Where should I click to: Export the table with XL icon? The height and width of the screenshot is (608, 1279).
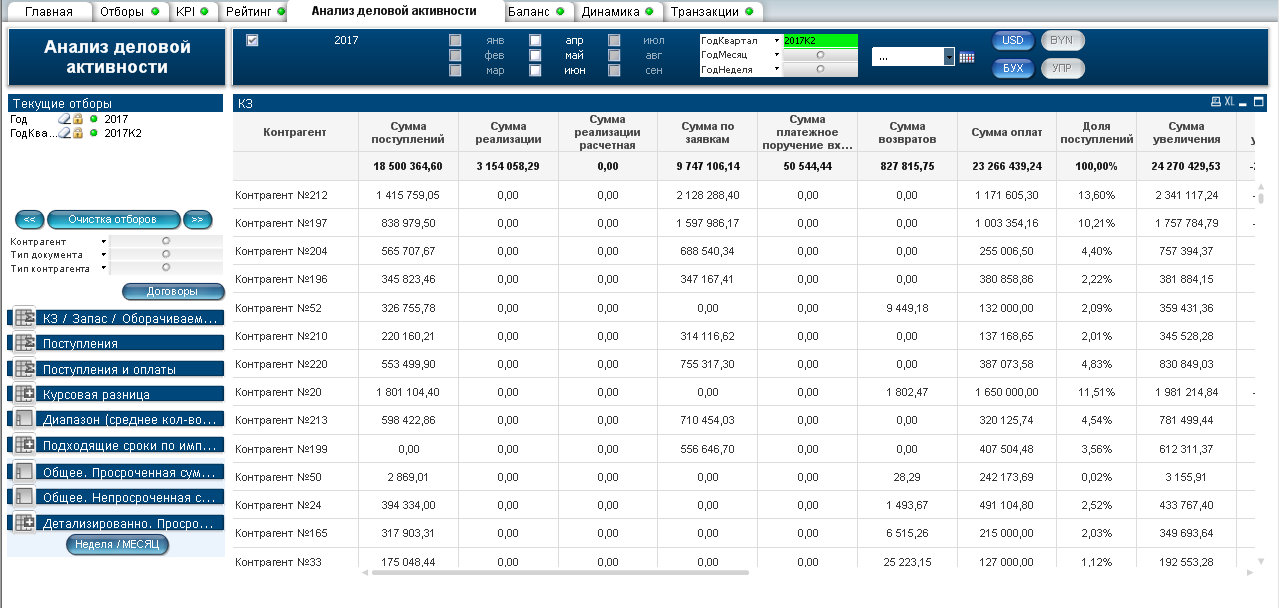[x=1229, y=102]
